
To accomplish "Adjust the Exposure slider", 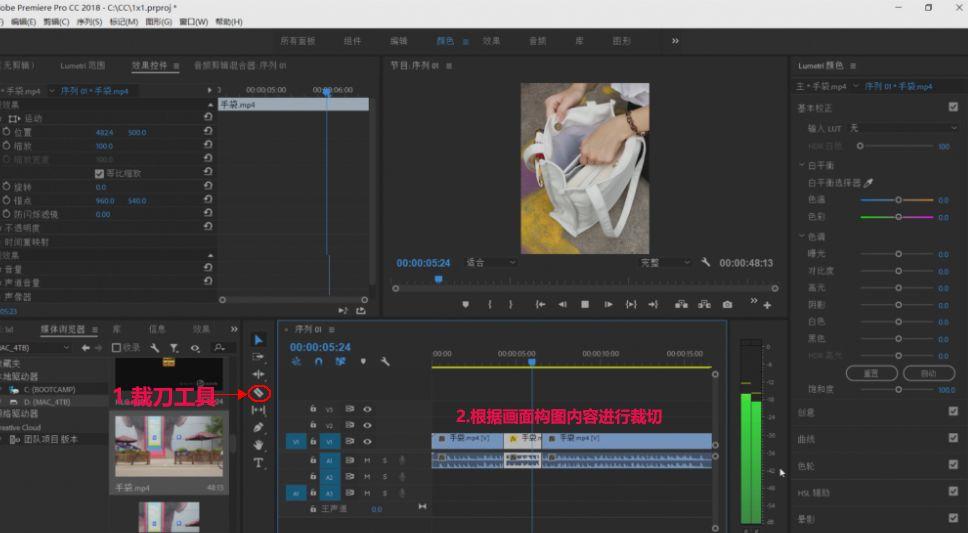I will click(x=898, y=254).
